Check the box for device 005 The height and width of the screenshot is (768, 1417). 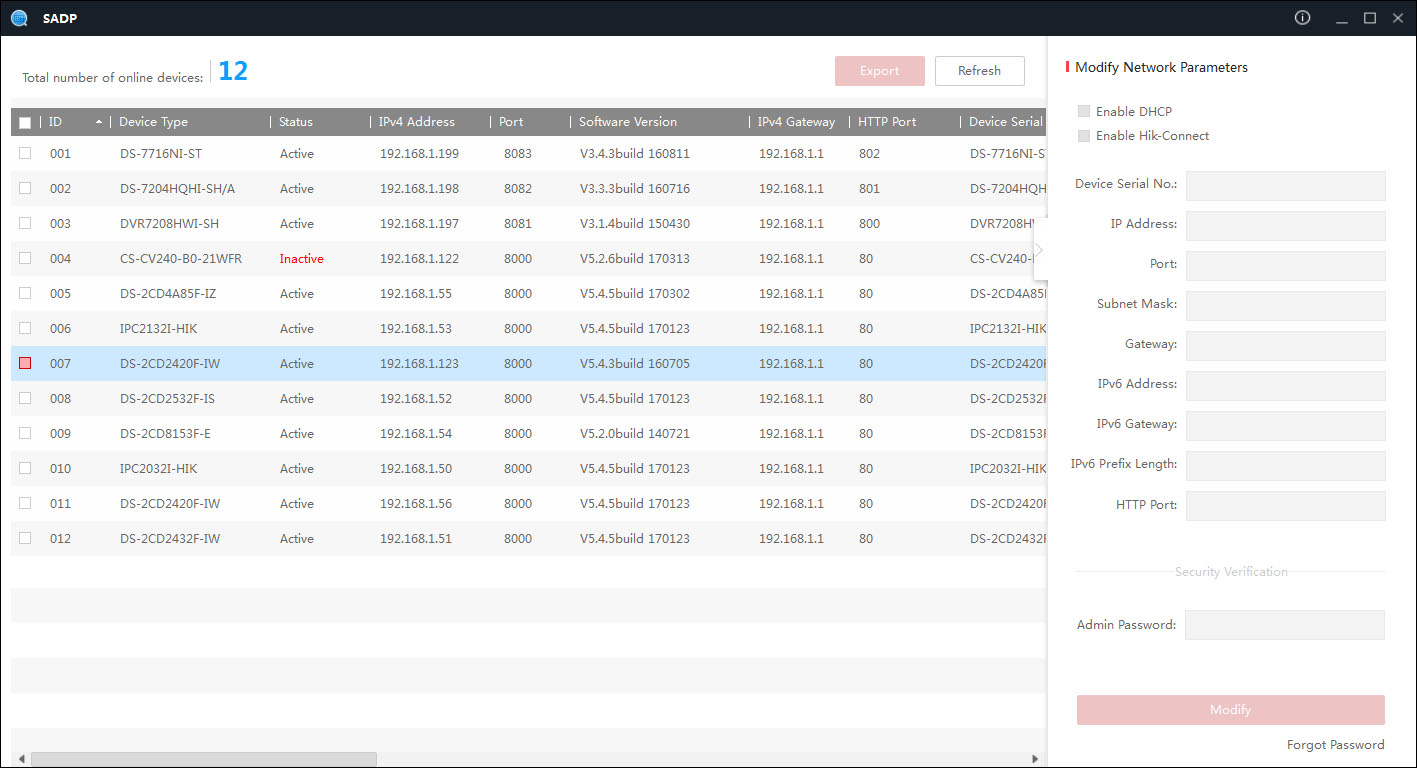[25, 293]
